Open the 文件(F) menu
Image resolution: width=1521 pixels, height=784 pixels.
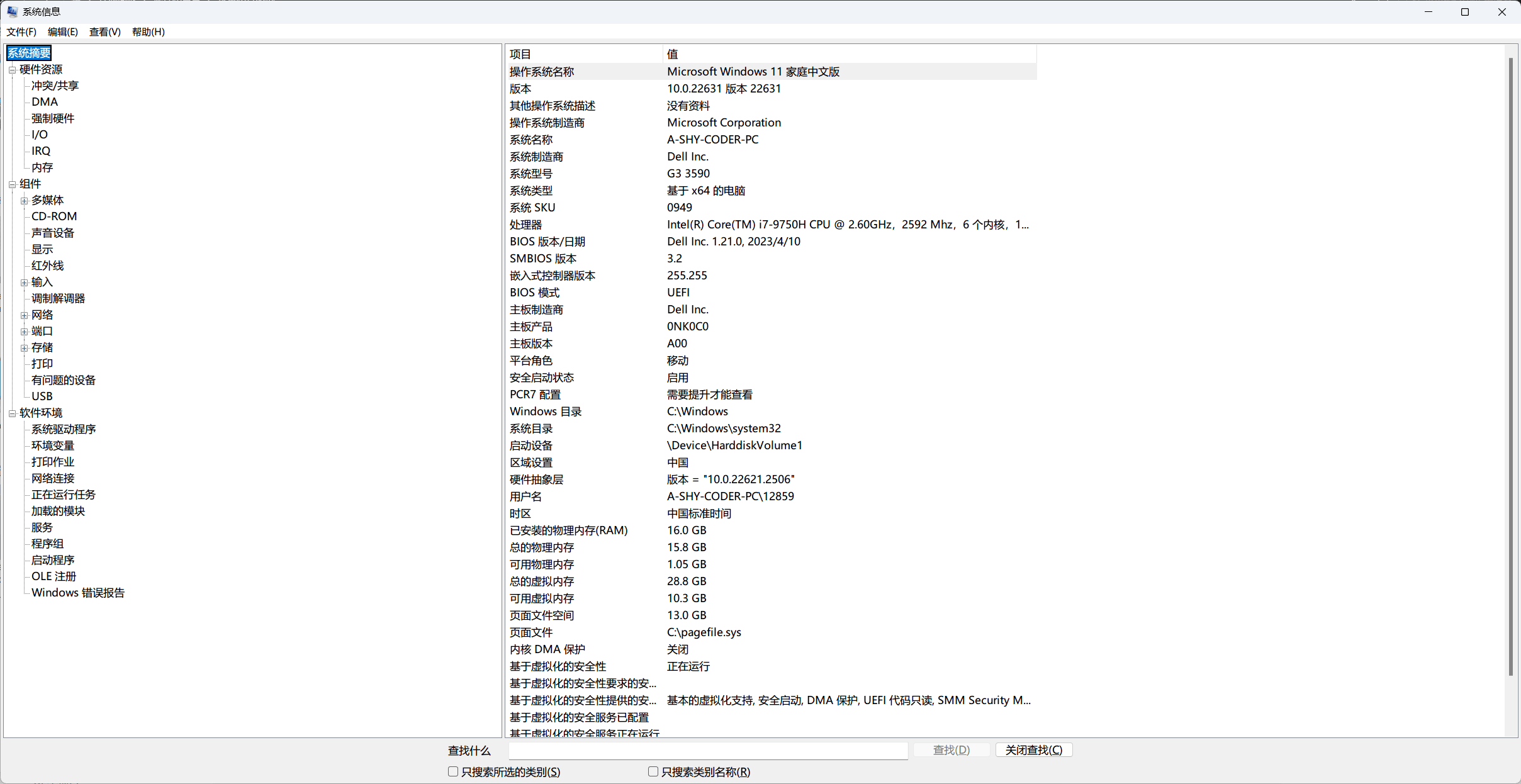tap(21, 31)
